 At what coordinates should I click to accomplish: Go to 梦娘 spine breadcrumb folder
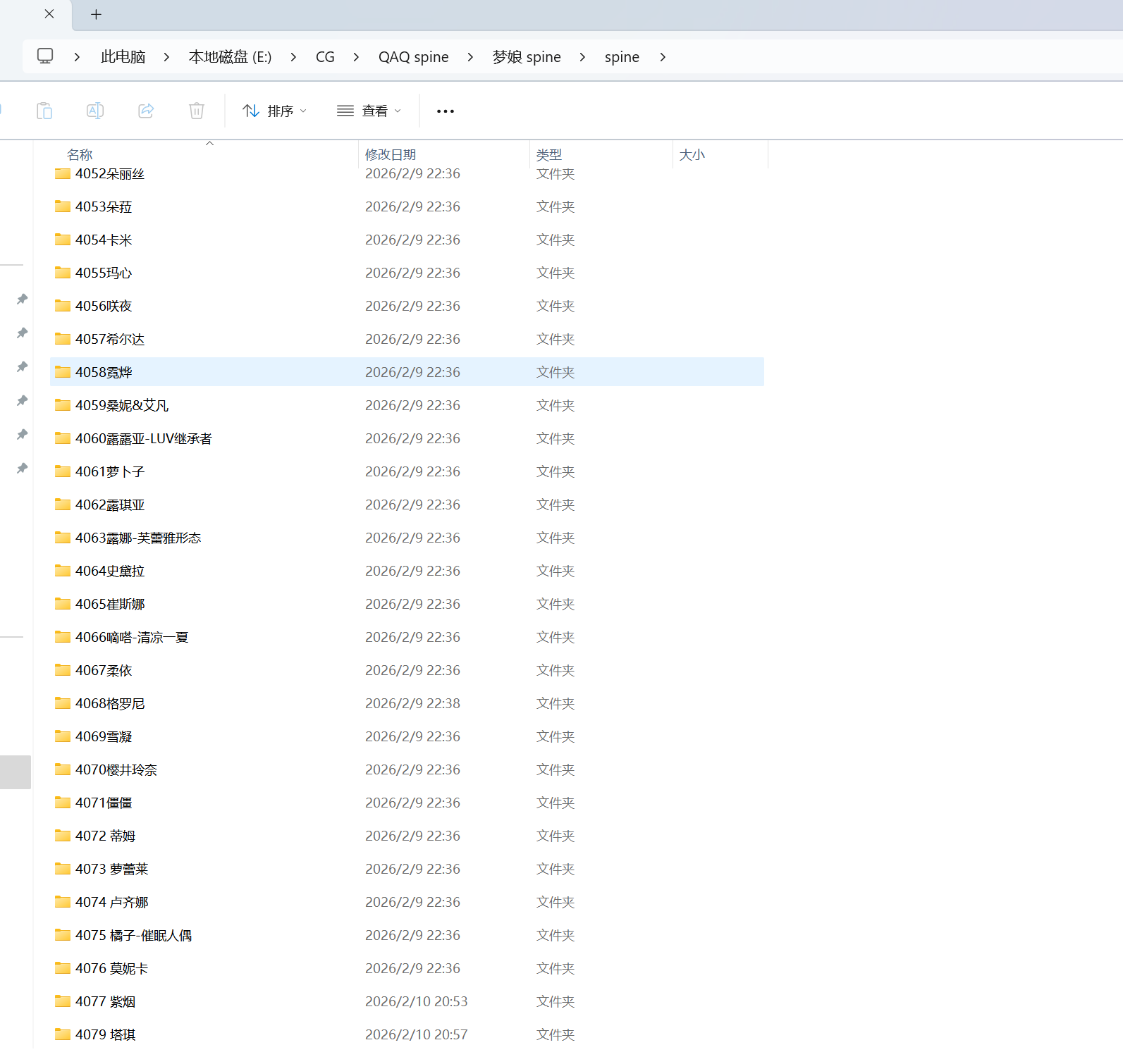[526, 57]
